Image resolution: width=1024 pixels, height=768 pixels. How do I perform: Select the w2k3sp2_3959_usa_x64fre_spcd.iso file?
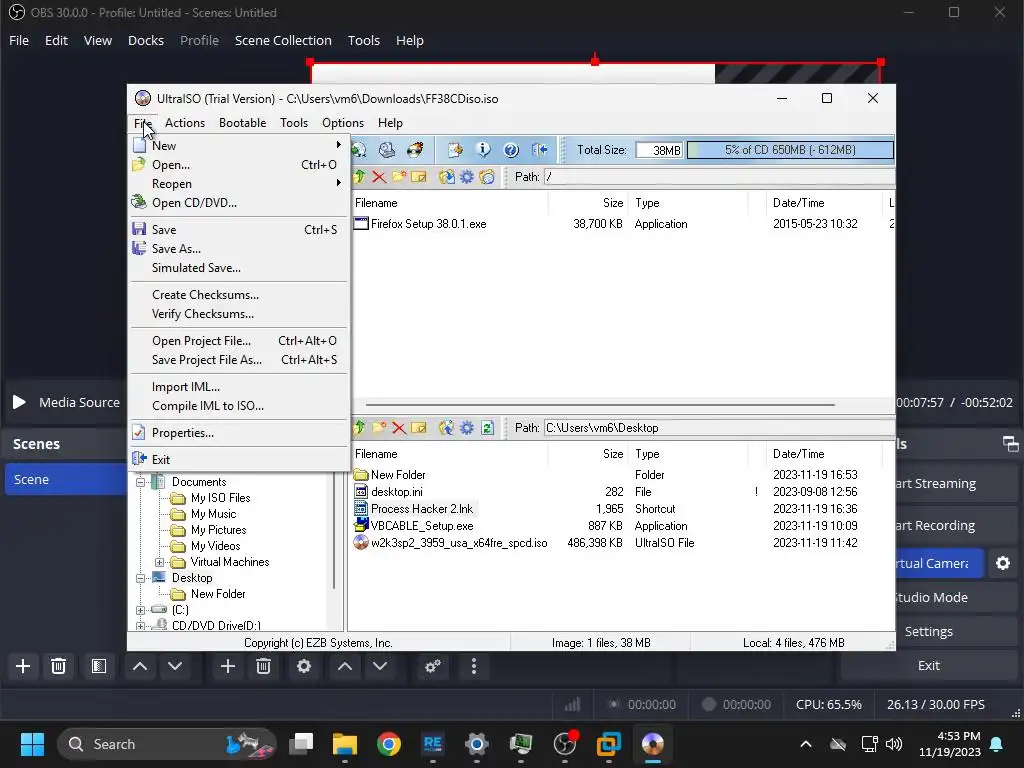tap(458, 543)
